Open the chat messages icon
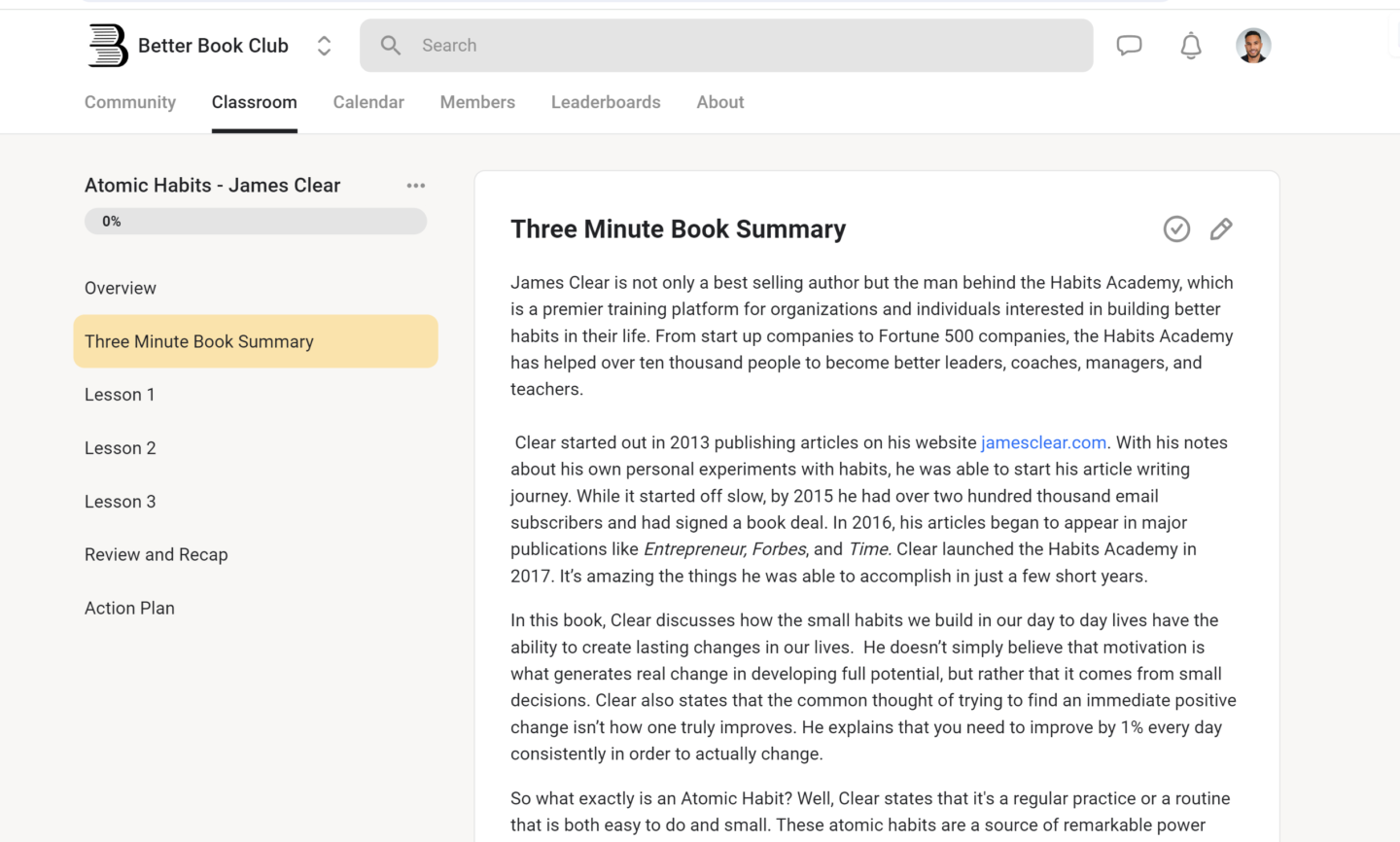 1129,46
